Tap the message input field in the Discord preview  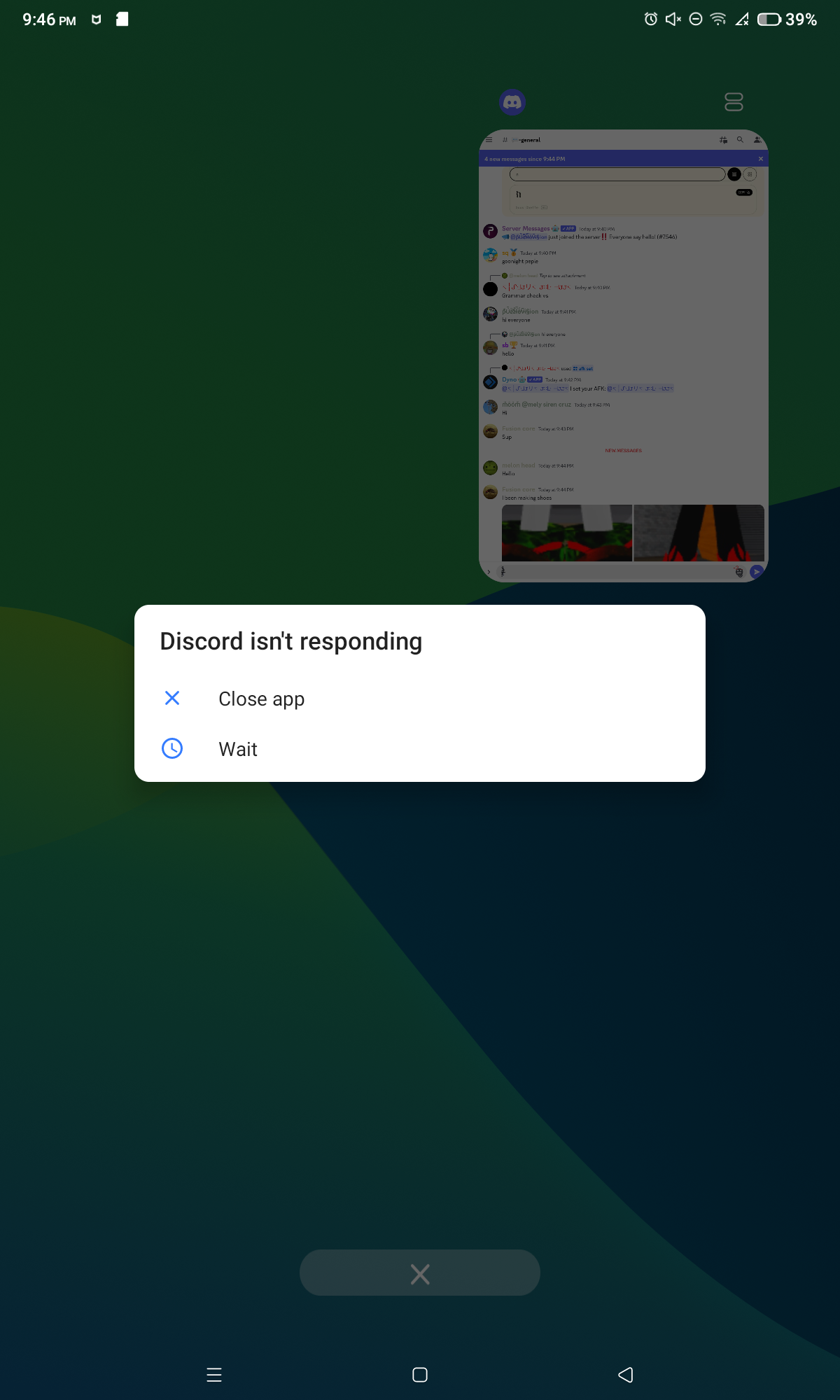coord(622,572)
